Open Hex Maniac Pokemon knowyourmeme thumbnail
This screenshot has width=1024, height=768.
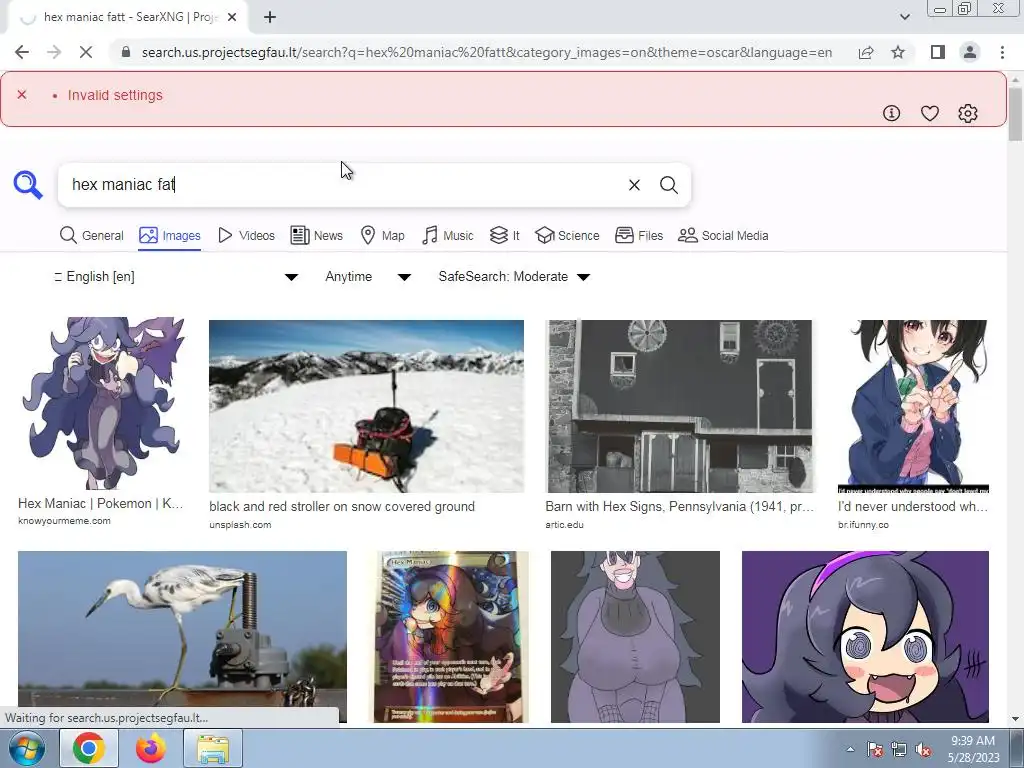tap(101, 404)
